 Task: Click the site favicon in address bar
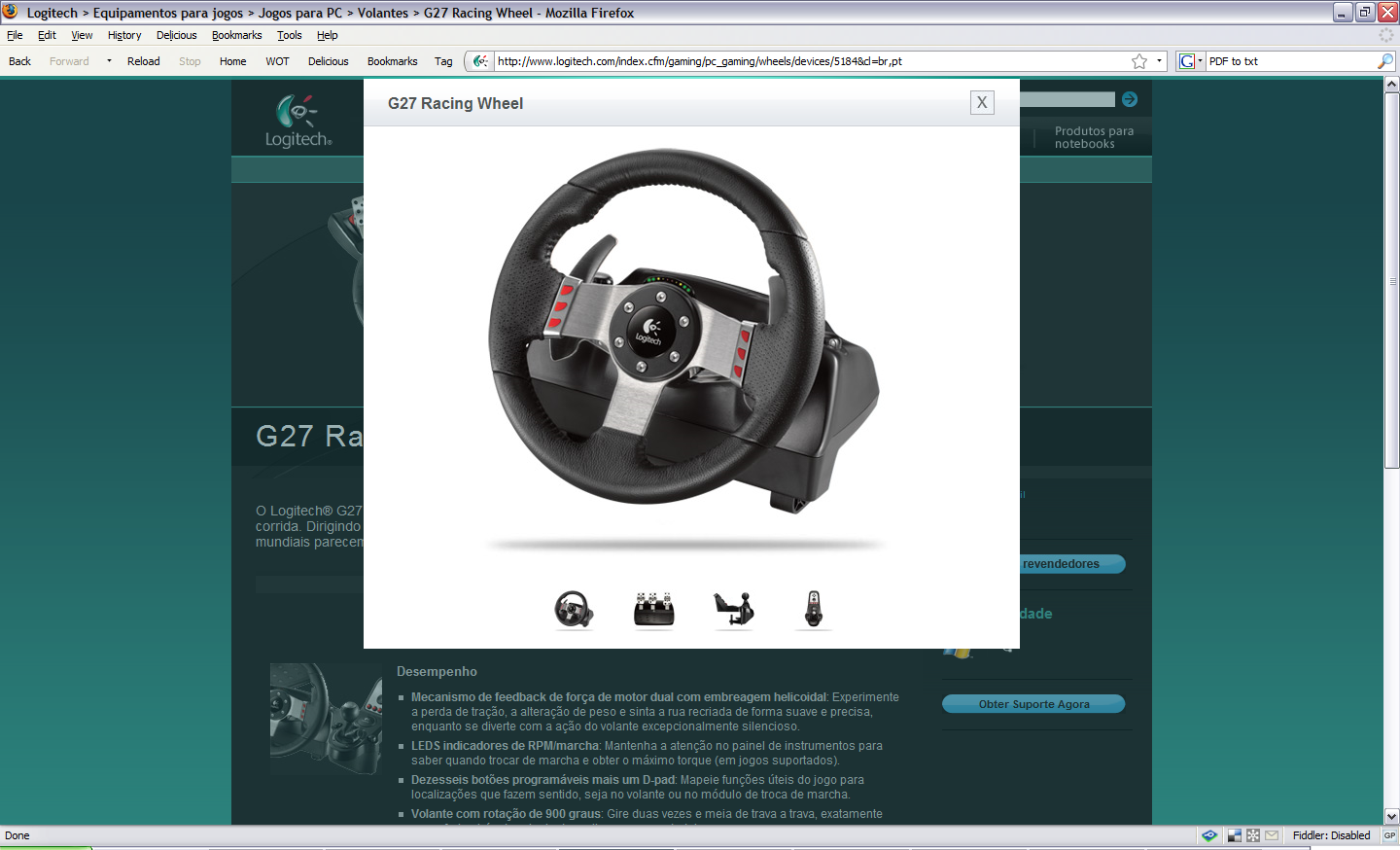480,61
